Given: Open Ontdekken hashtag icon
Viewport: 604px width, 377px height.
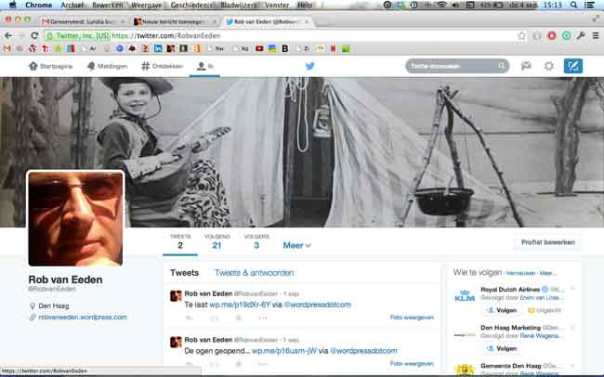Looking at the screenshot, I should (x=145, y=66).
